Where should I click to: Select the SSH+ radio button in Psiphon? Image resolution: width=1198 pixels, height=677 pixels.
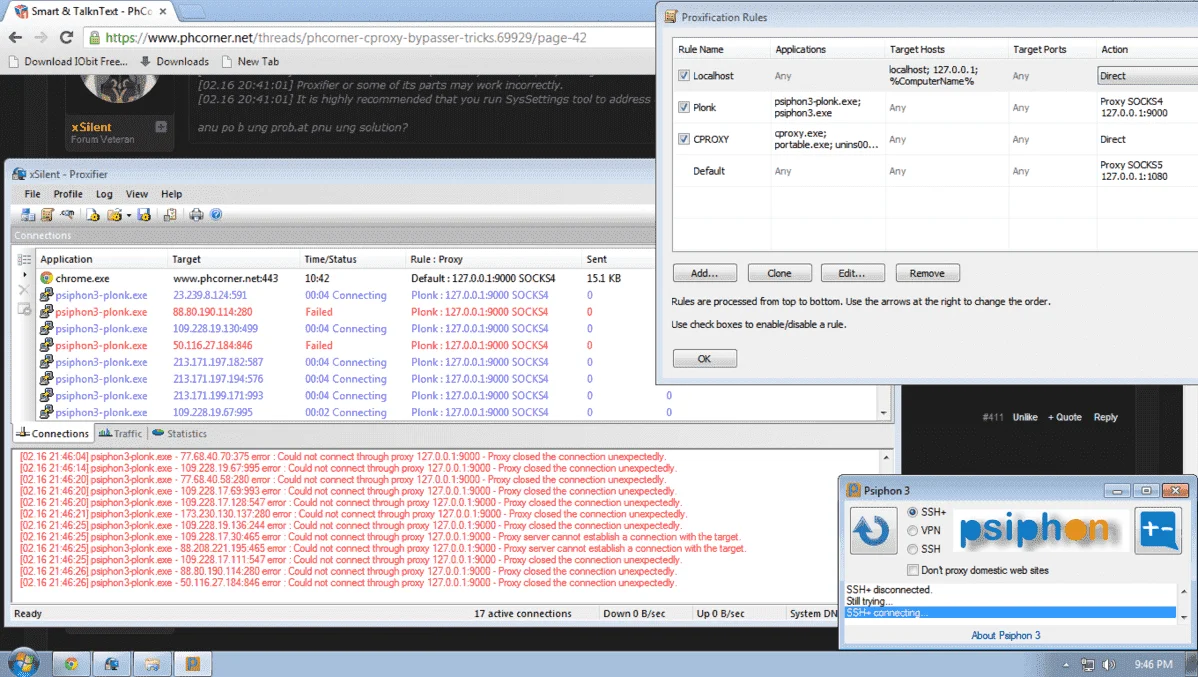[912, 512]
